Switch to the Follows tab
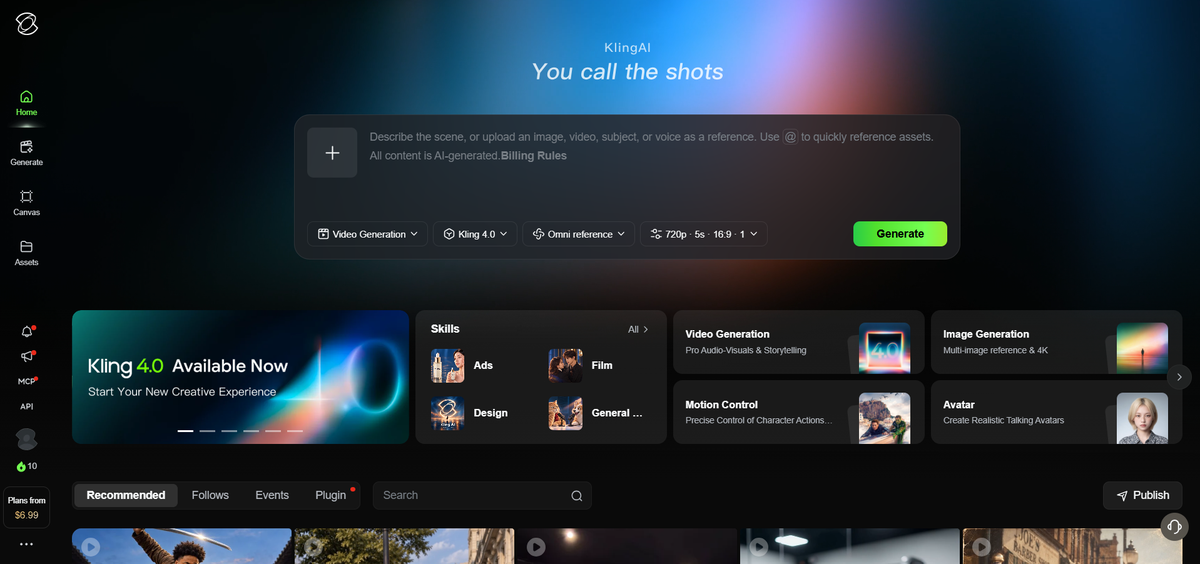Viewport: 1200px width, 564px height. pyautogui.click(x=210, y=495)
